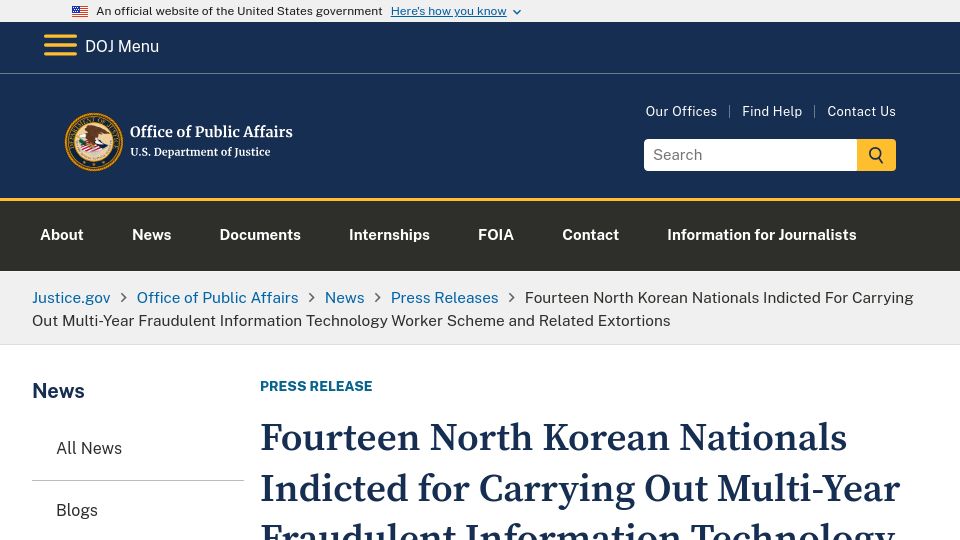Viewport: 960px width, 540px height.
Task: Open Blogs in the sidebar
Action: (x=77, y=511)
